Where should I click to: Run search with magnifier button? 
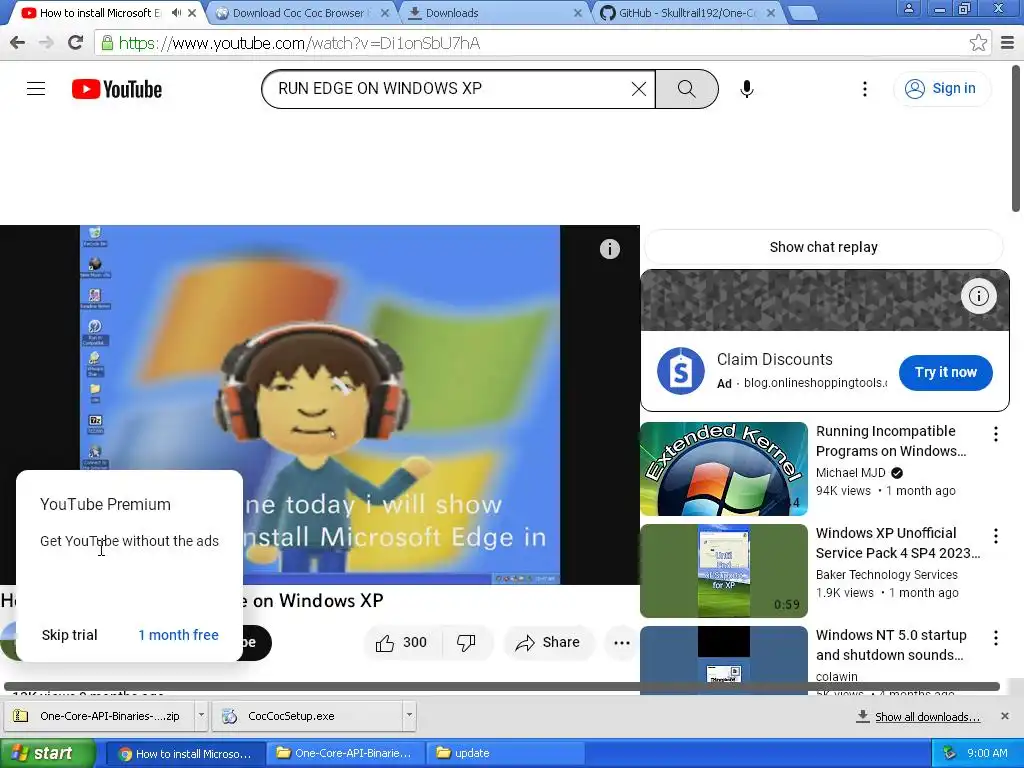[686, 89]
